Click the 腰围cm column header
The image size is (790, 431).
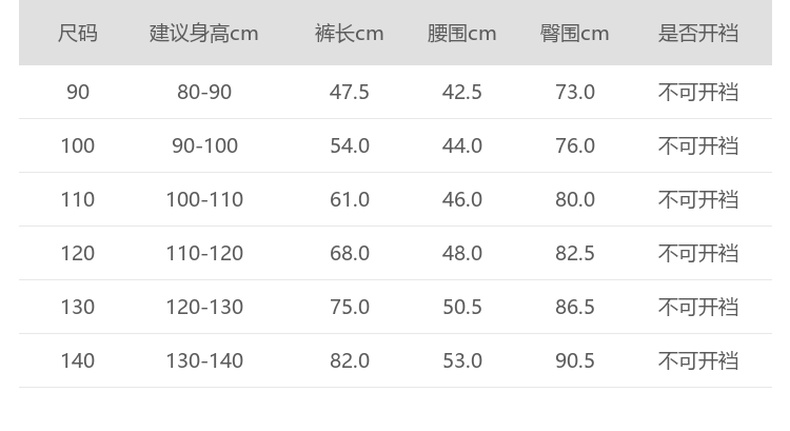462,33
